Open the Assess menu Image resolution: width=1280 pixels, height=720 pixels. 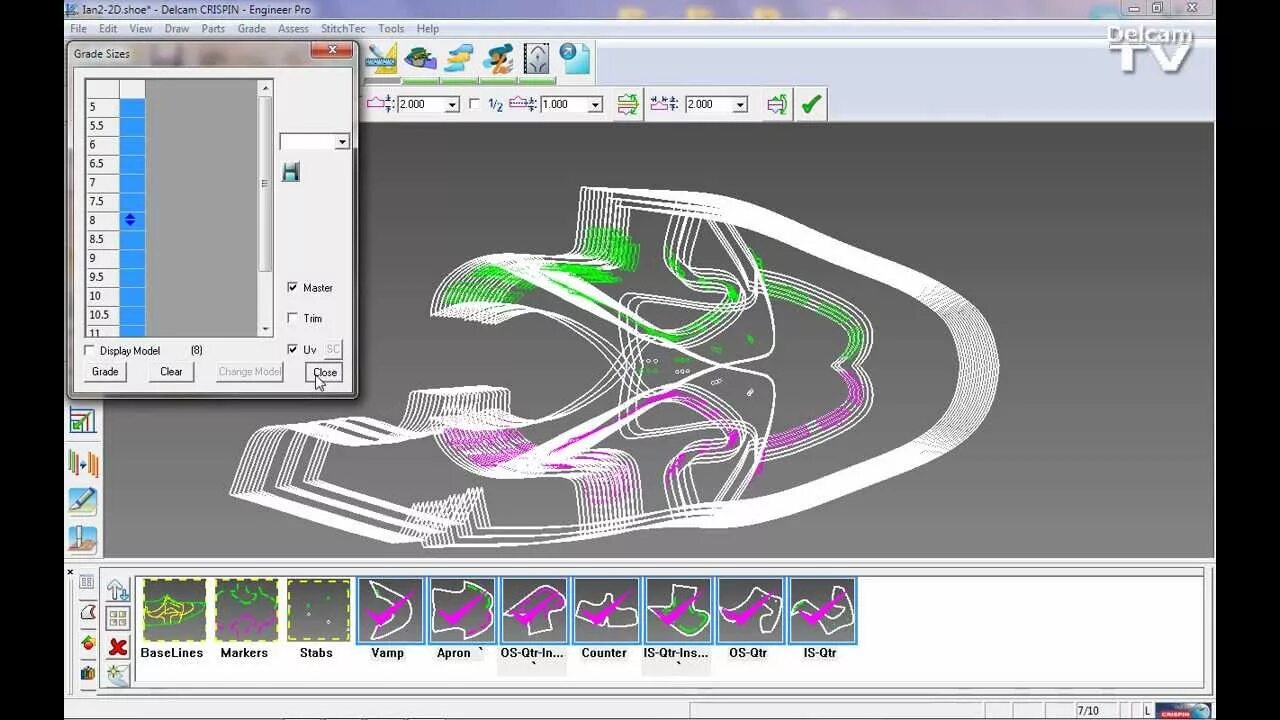[x=293, y=29]
